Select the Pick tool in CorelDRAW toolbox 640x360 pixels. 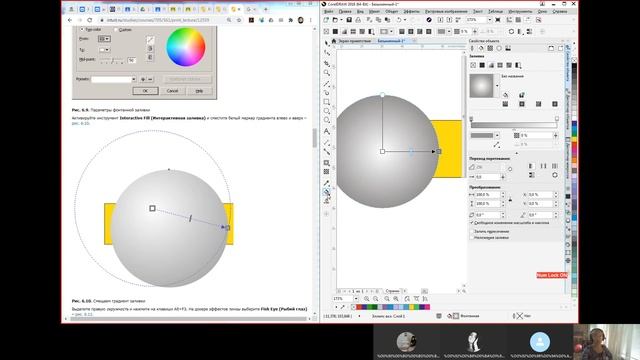pos(327,43)
